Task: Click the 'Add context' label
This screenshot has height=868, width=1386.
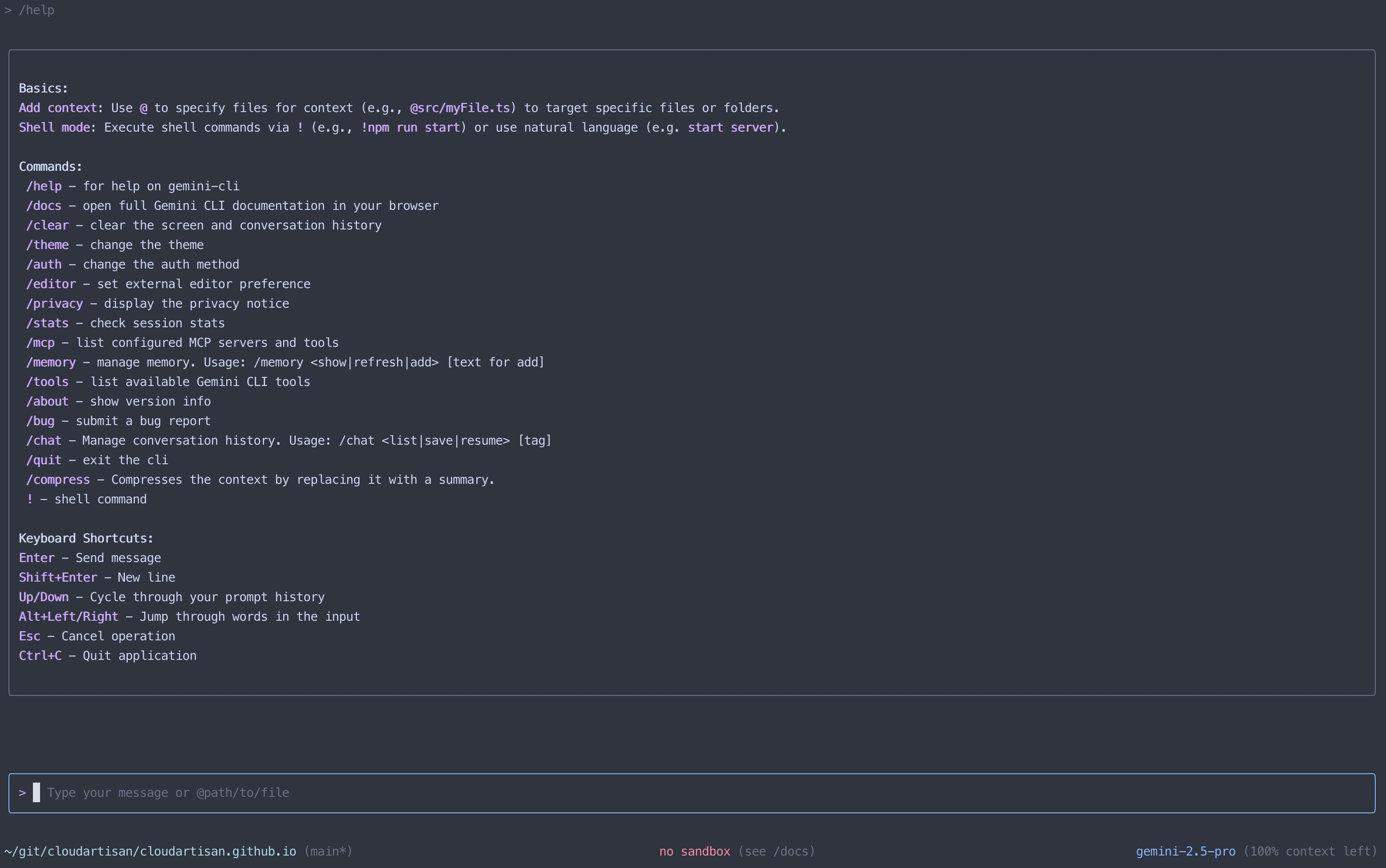Action: [58, 107]
